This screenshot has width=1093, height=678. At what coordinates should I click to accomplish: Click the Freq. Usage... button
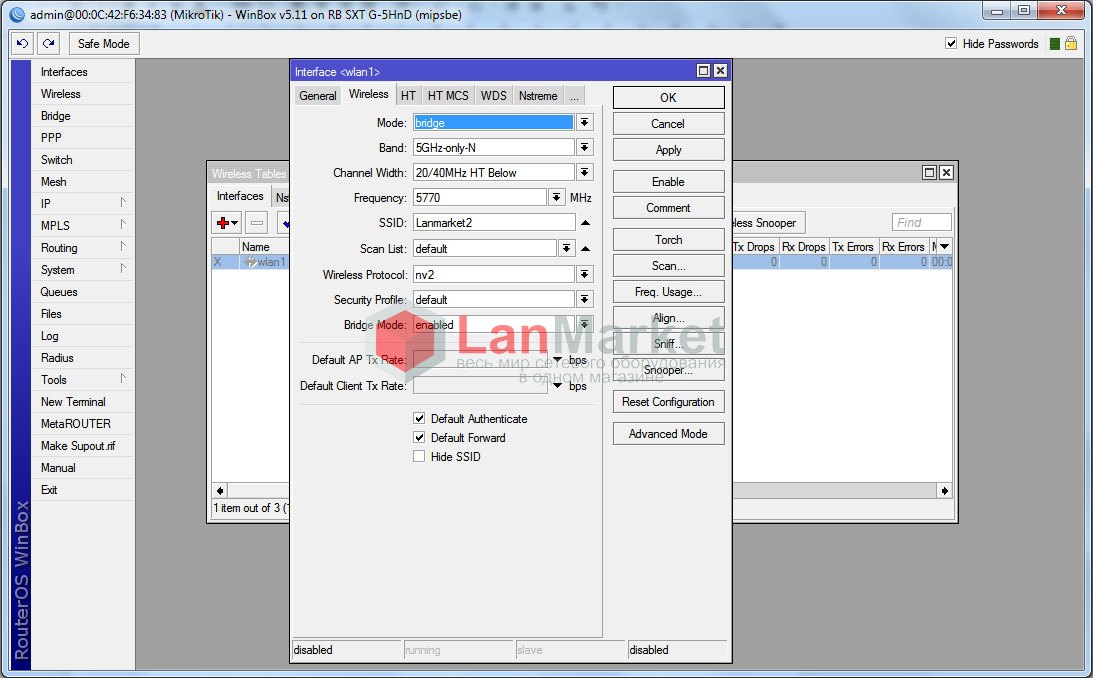(668, 292)
